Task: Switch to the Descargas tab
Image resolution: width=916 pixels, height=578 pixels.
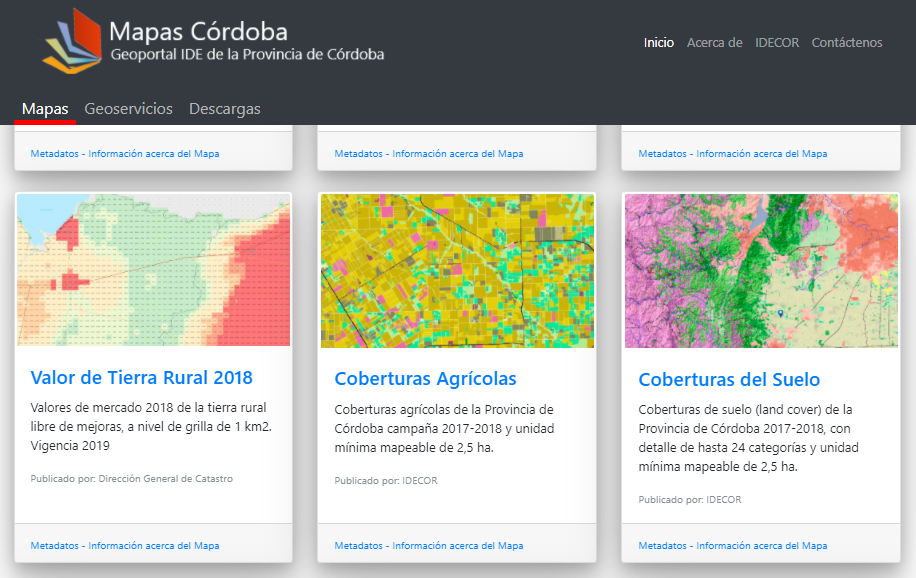Action: [x=224, y=109]
